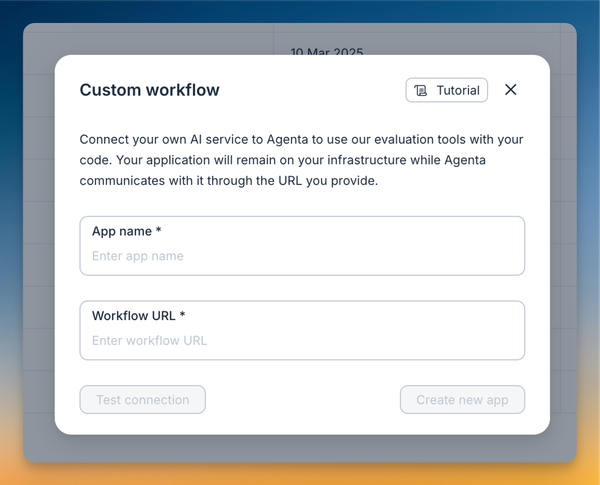Click the "Custom workflow" dialog title

click(149, 90)
